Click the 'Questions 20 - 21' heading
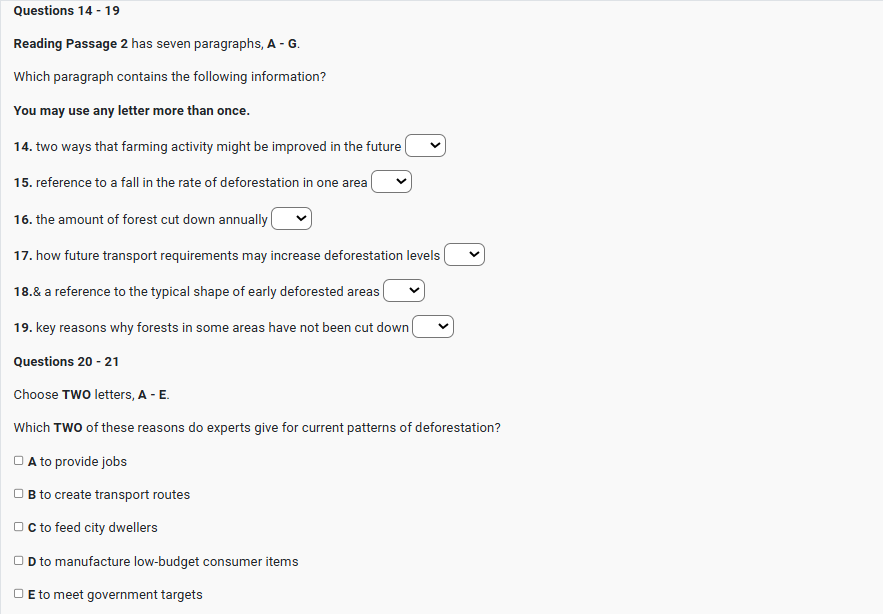Image resolution: width=883 pixels, height=614 pixels. point(67,361)
